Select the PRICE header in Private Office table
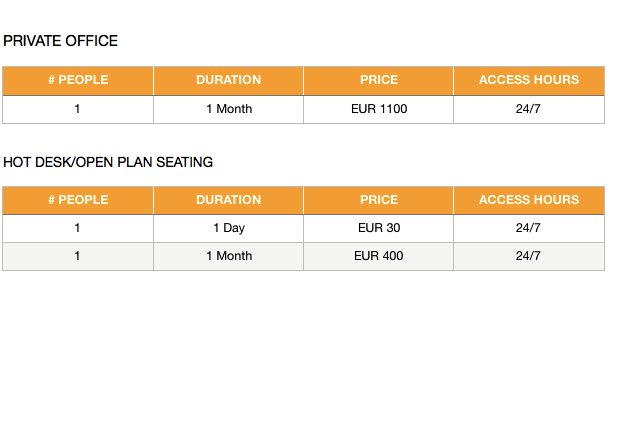631x422 pixels. [379, 81]
